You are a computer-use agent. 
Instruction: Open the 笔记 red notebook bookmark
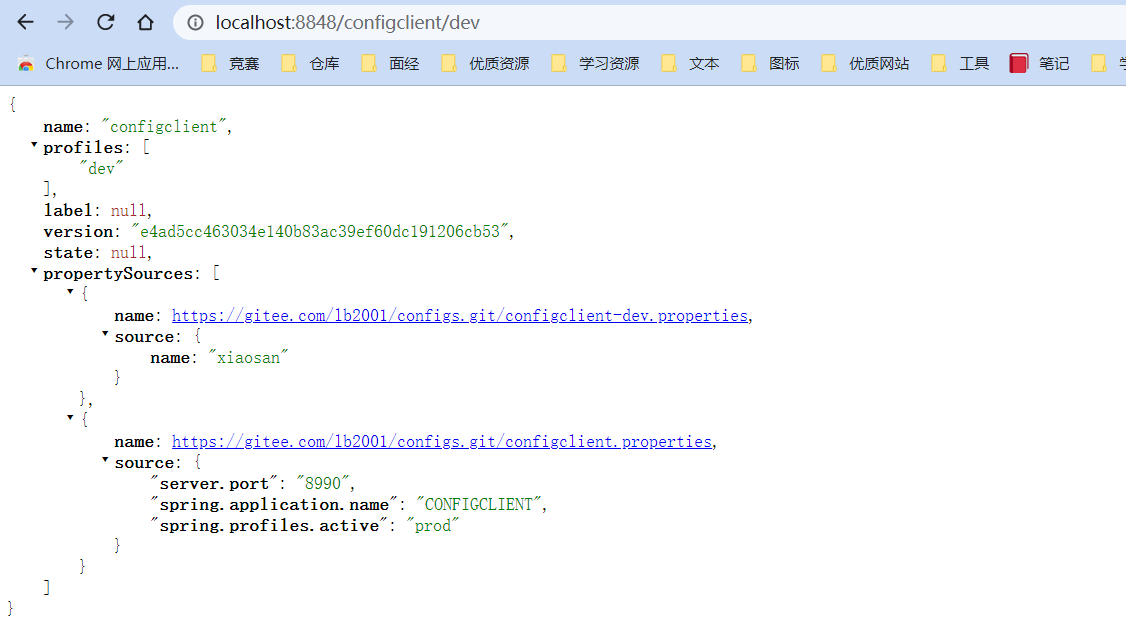click(1039, 64)
